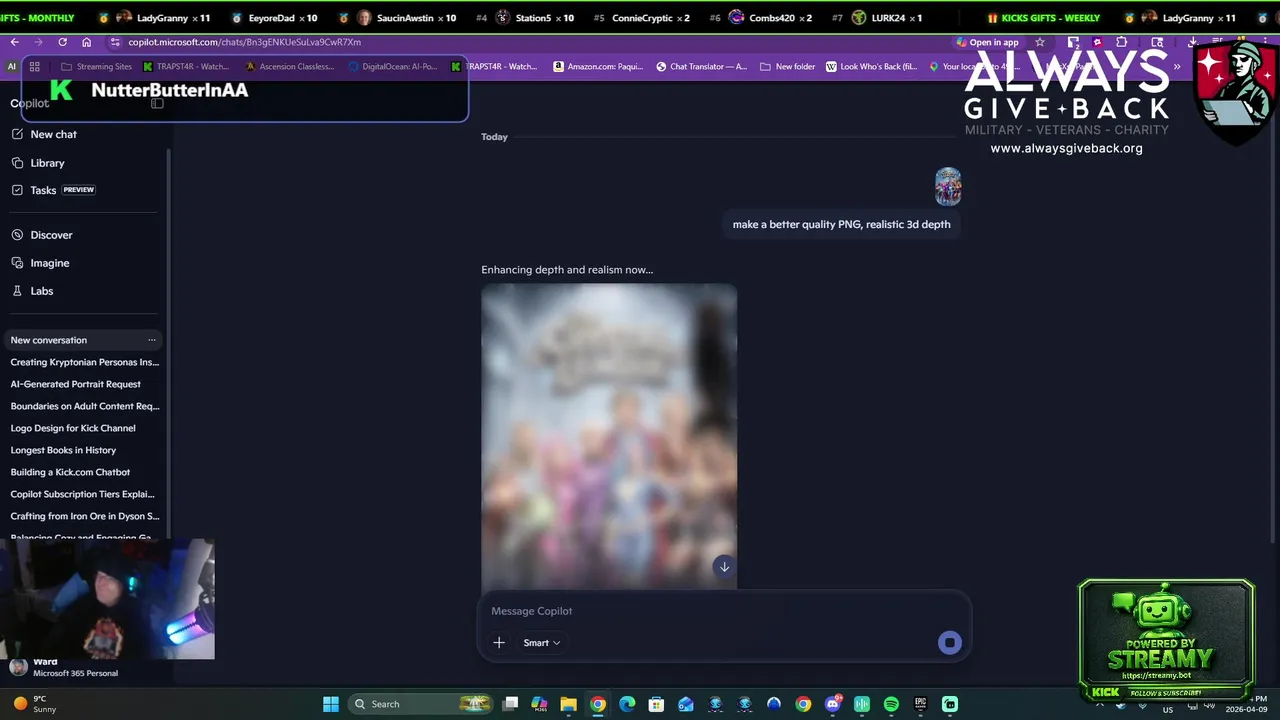Open Epic Games Launcher from taskbar

(x=920, y=704)
